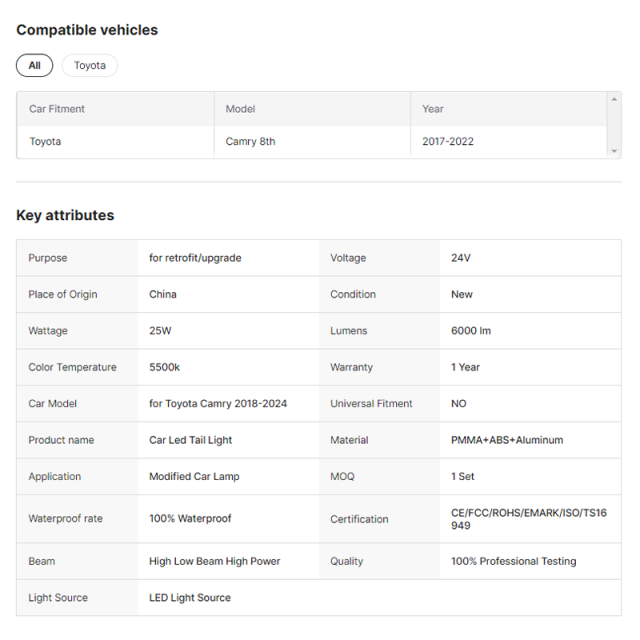Click the Car Led Tail Light product name

(191, 440)
